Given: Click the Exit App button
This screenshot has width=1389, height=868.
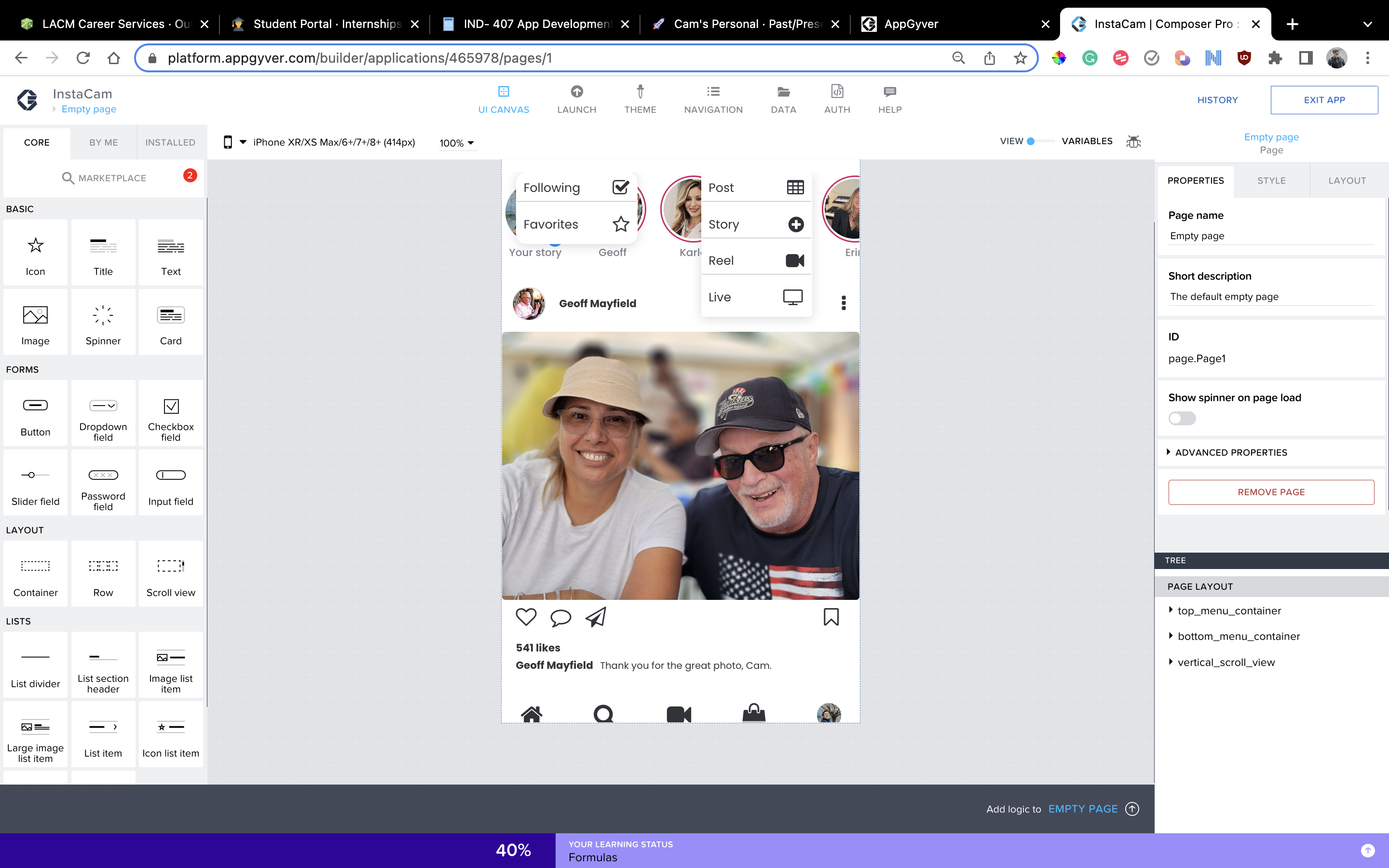Looking at the screenshot, I should pos(1323,100).
